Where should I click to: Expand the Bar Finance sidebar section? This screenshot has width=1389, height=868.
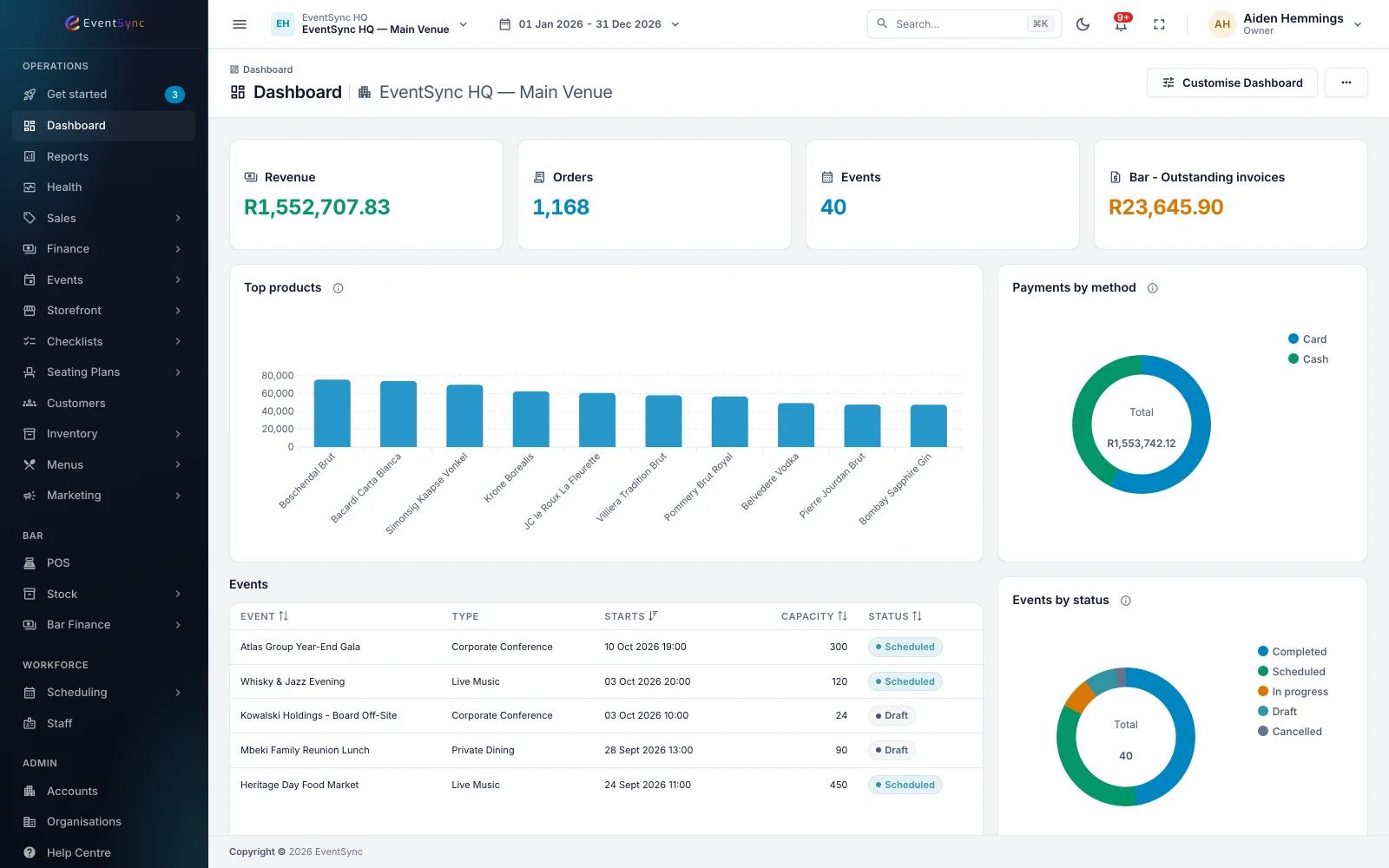104,625
